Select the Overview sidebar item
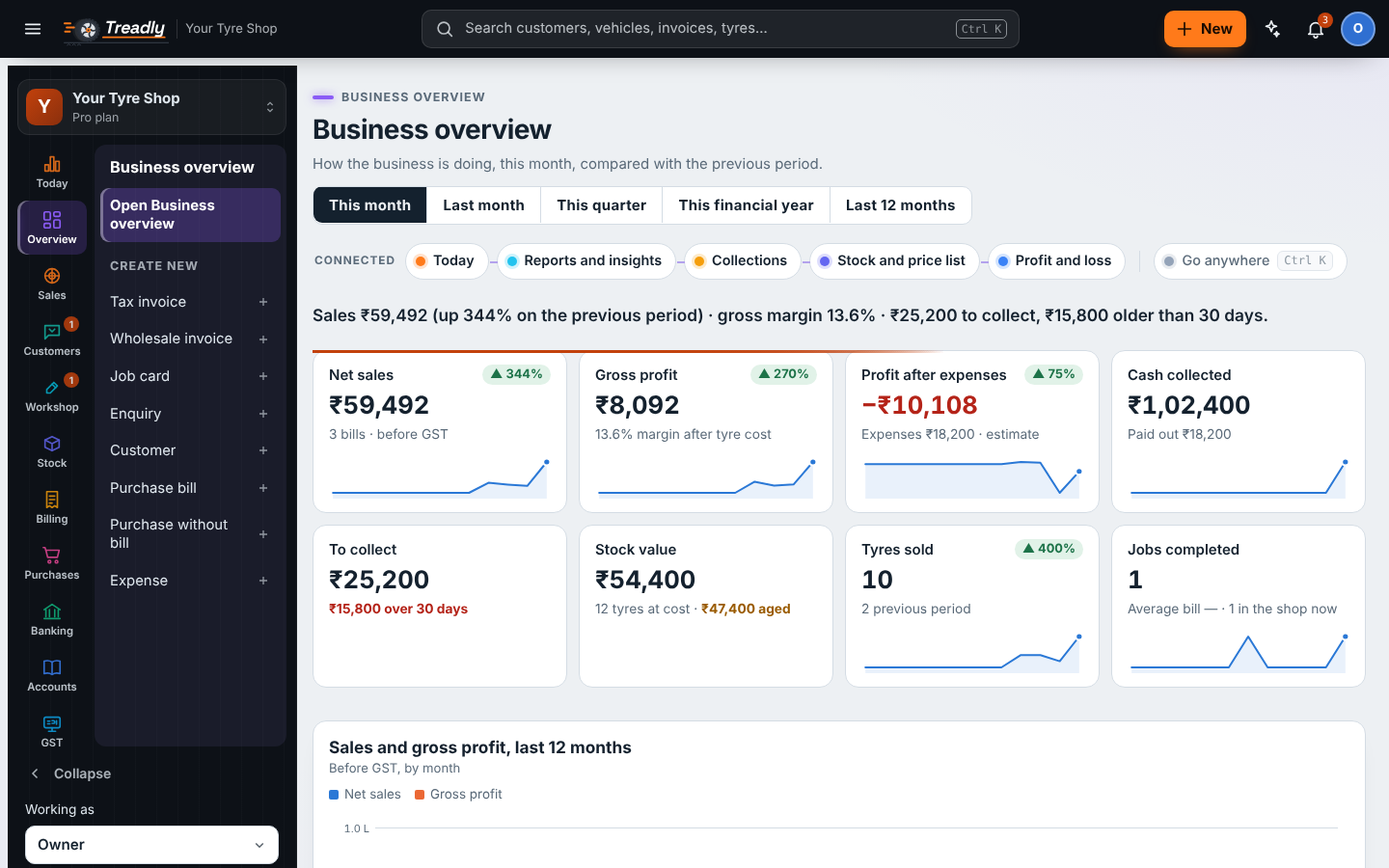 click(52, 228)
